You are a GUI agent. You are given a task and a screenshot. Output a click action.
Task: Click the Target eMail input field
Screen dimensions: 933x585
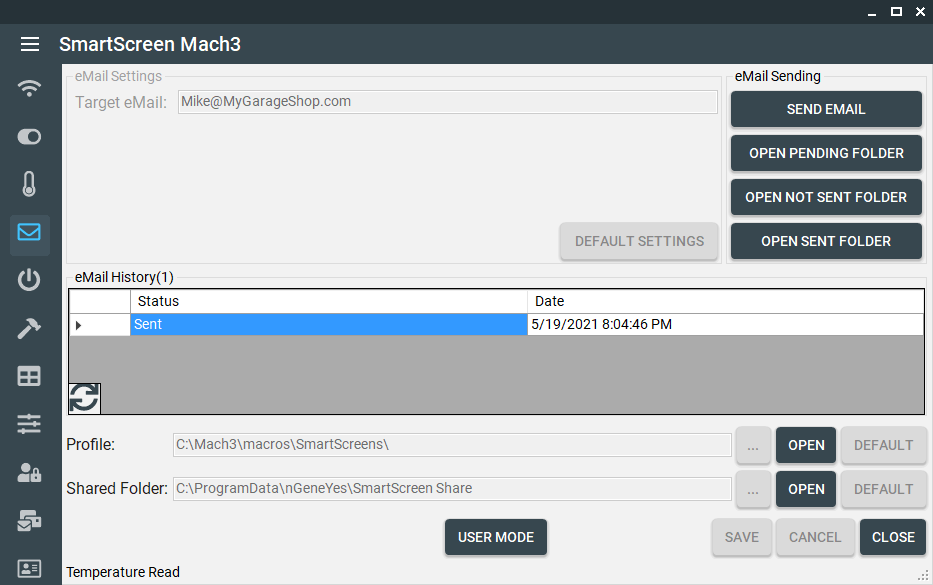point(447,102)
